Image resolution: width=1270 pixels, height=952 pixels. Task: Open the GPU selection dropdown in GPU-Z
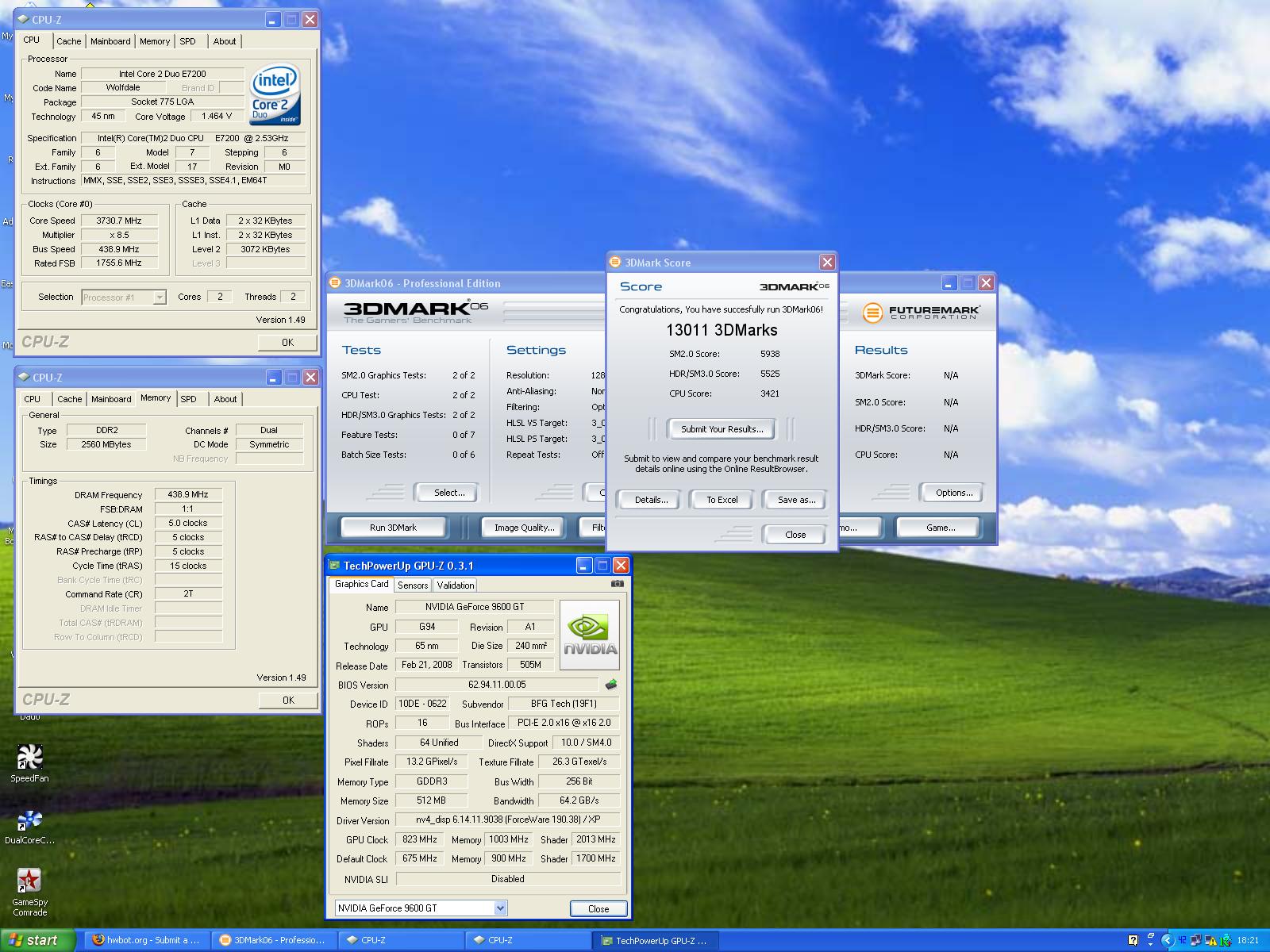[500, 908]
